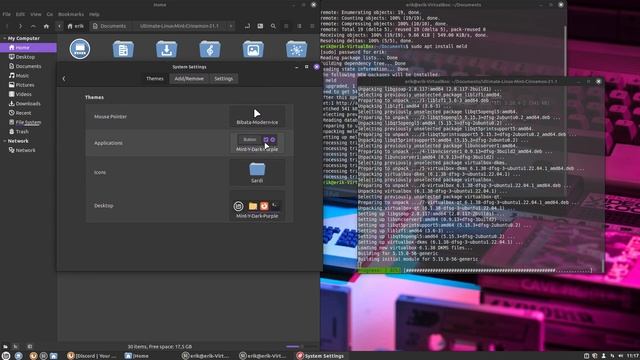Open terminal from file manager toolbar
Screen dimensions: 640x360
click(260, 26)
